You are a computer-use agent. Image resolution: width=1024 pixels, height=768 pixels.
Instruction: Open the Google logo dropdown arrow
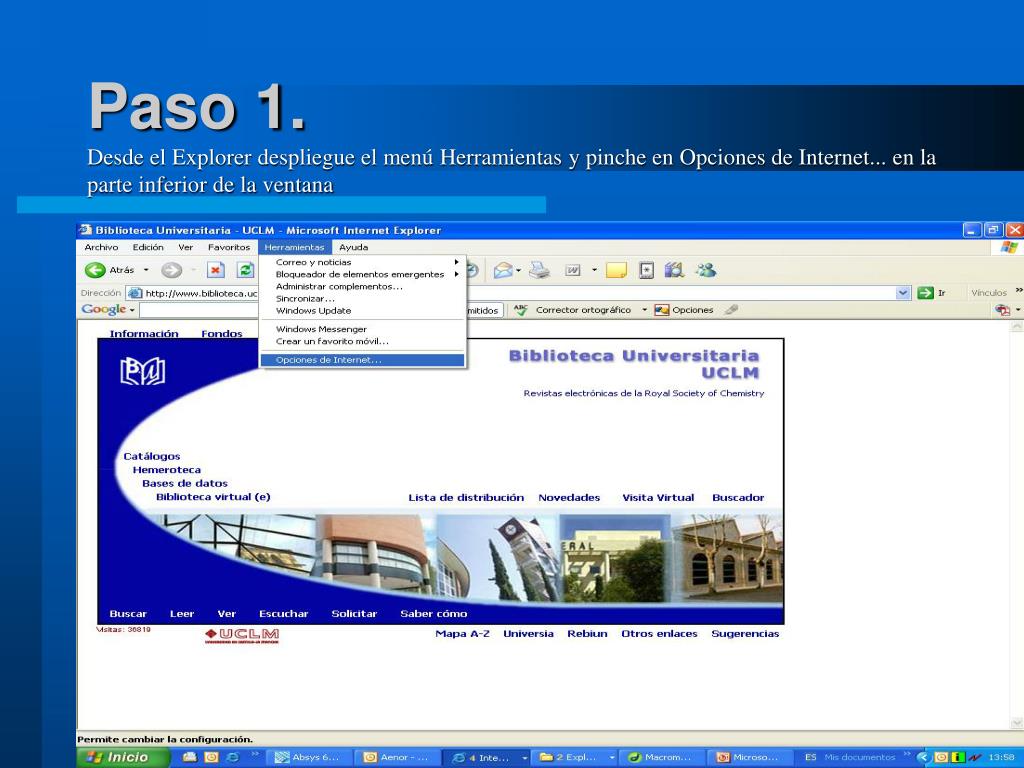(x=132, y=310)
